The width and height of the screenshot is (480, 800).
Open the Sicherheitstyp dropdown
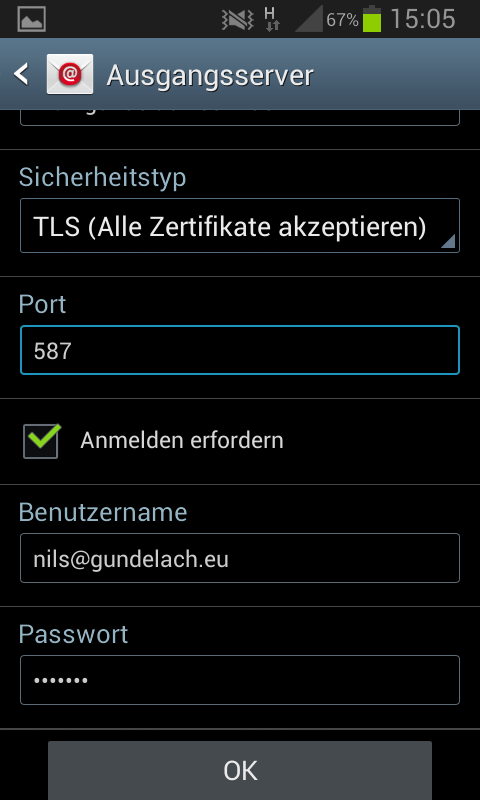click(240, 226)
